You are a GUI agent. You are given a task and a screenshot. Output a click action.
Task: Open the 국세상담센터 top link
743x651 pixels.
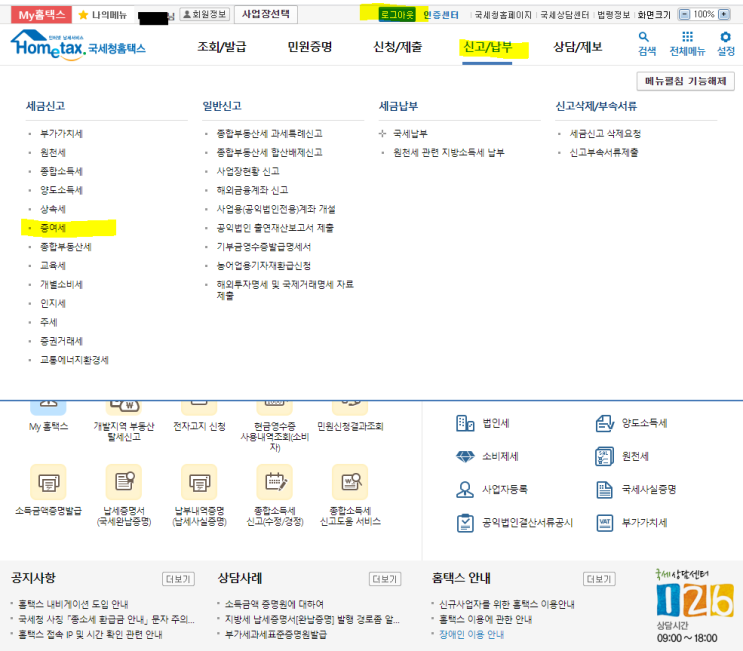(x=564, y=15)
